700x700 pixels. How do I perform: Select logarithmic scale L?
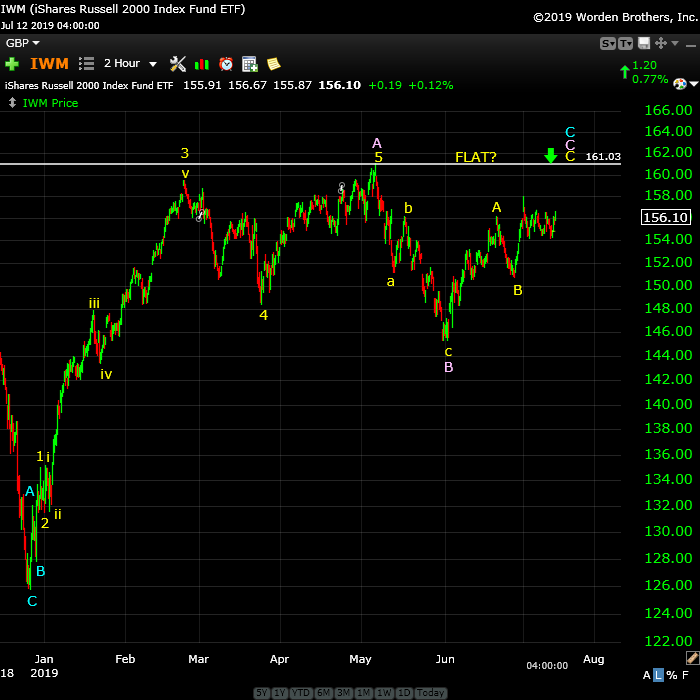tap(658, 675)
